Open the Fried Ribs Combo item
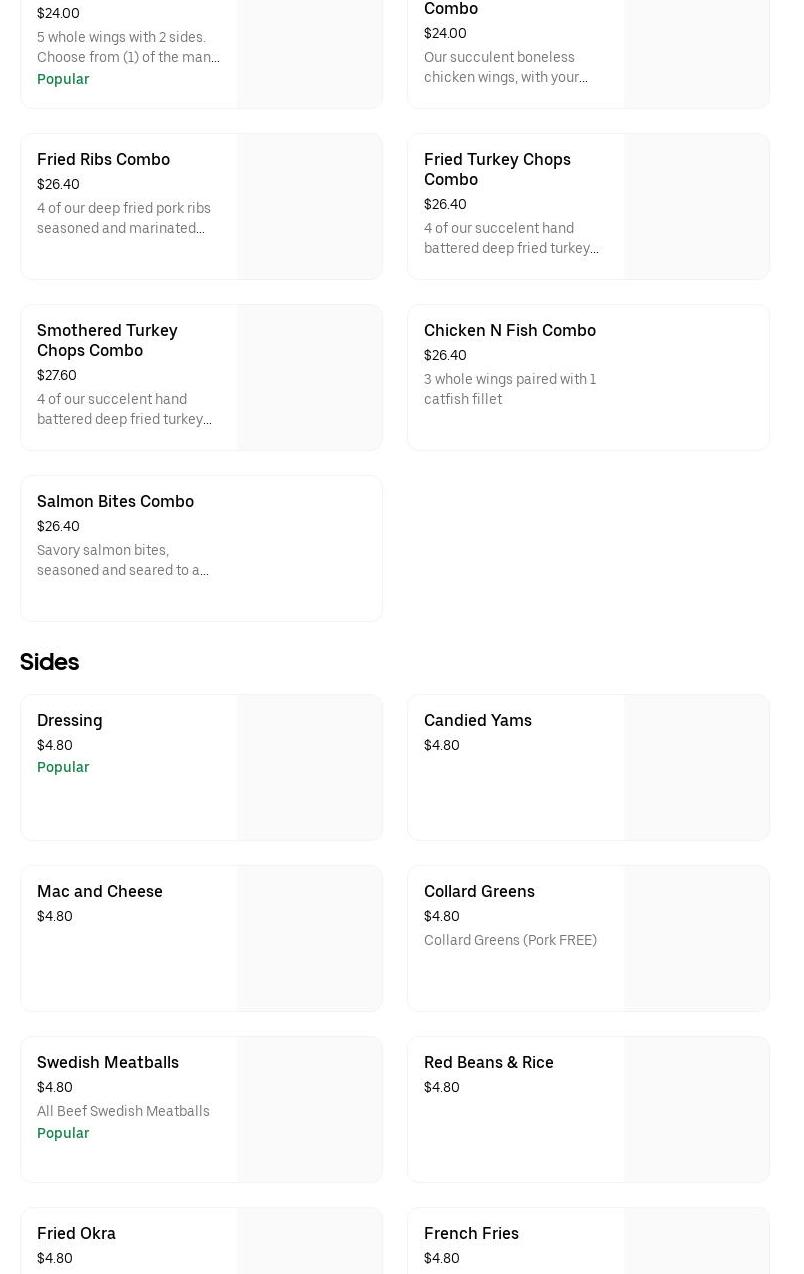The height and width of the screenshot is (1274, 804). (x=103, y=160)
